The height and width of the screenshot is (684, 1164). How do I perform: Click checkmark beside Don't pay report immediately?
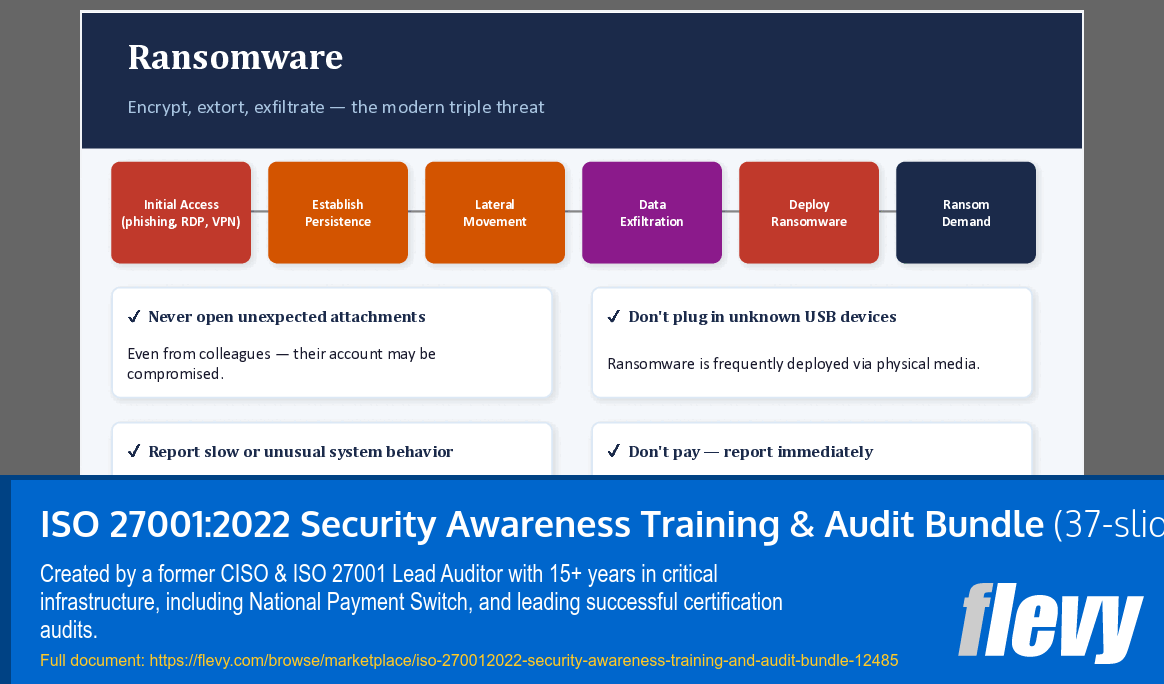coord(614,451)
